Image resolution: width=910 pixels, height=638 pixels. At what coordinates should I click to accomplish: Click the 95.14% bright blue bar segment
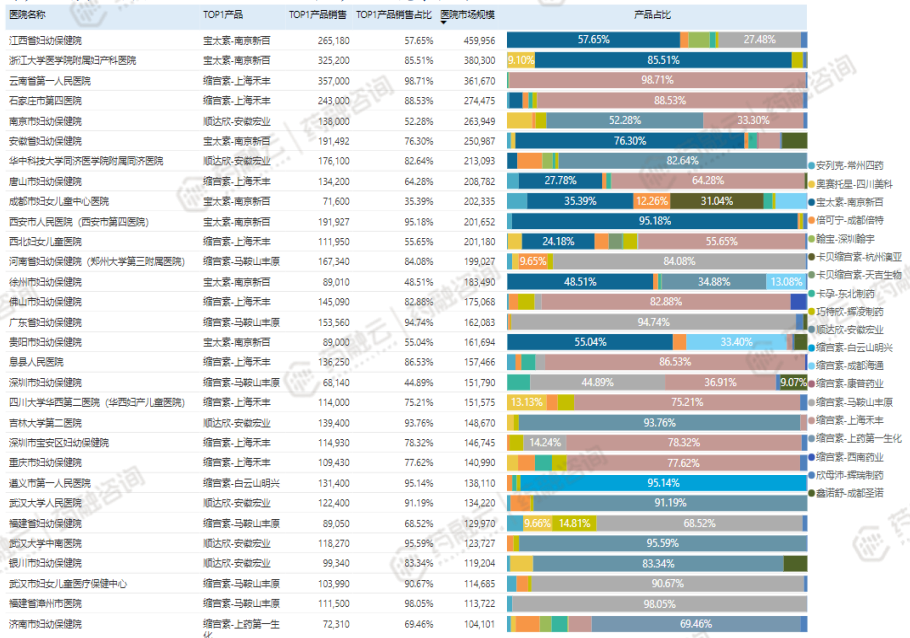coord(663,482)
